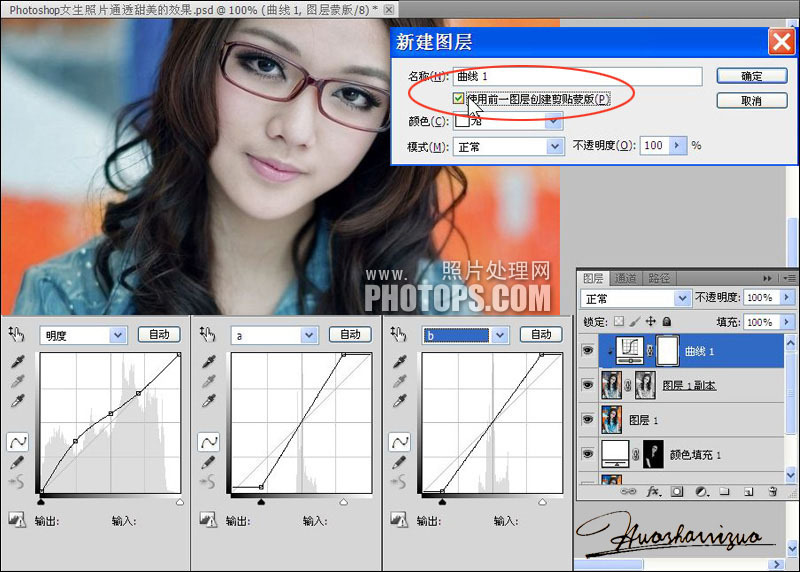Toggle lock position icon

[651, 321]
